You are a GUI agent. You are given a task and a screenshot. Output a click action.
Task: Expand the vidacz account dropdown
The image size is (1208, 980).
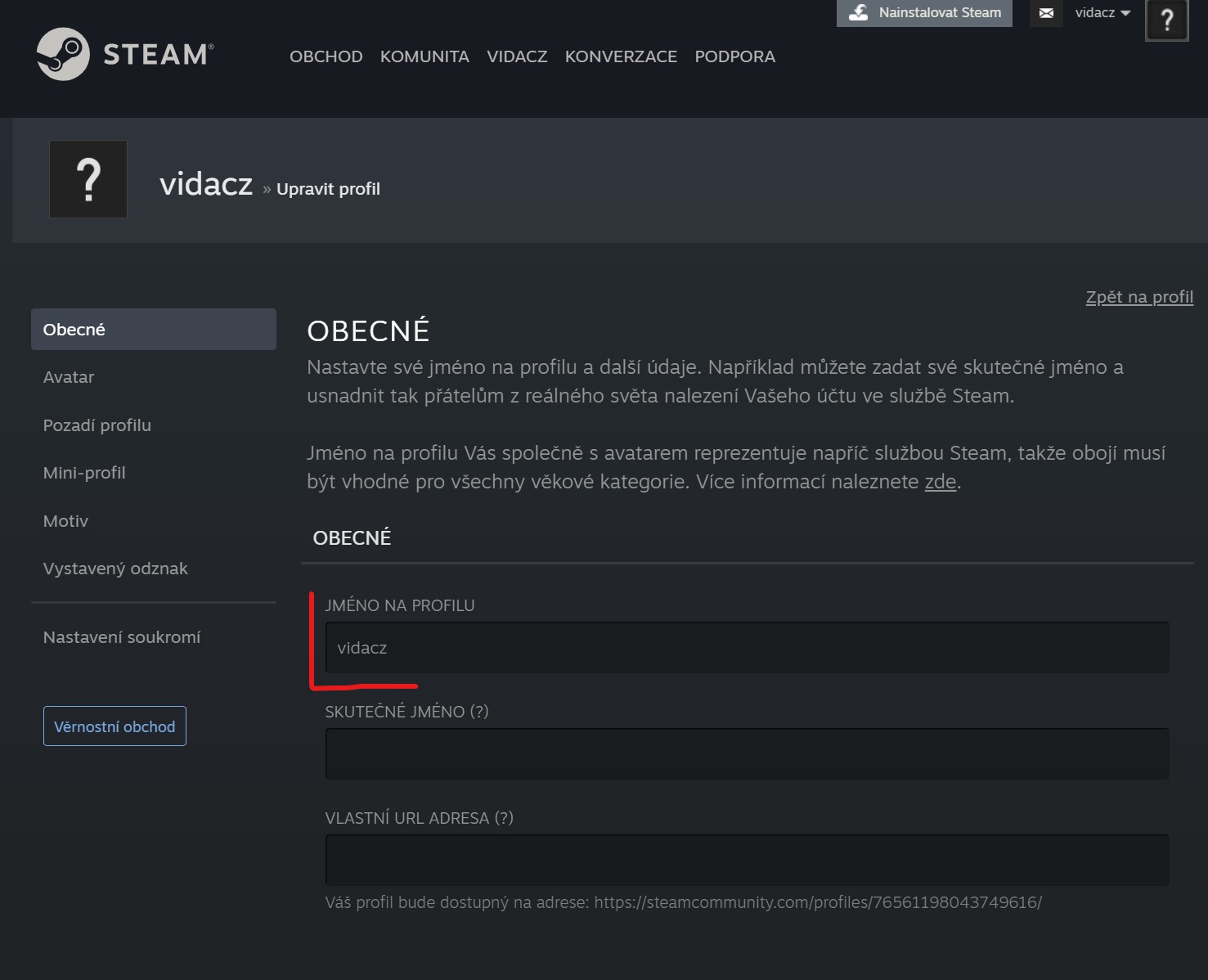pyautogui.click(x=1102, y=13)
